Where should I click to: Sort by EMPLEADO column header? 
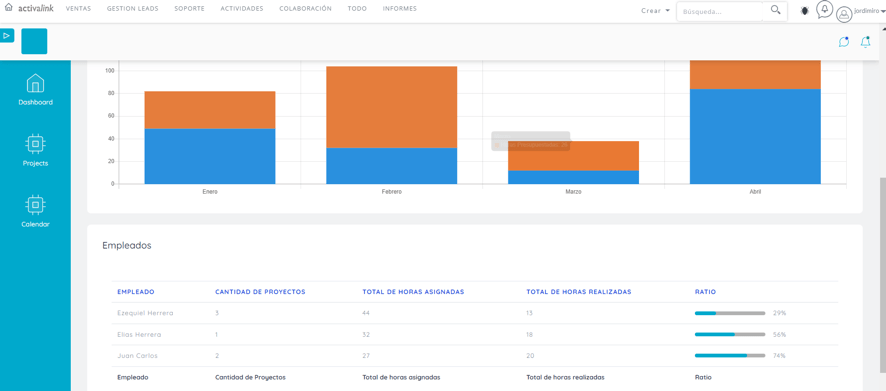tap(136, 292)
